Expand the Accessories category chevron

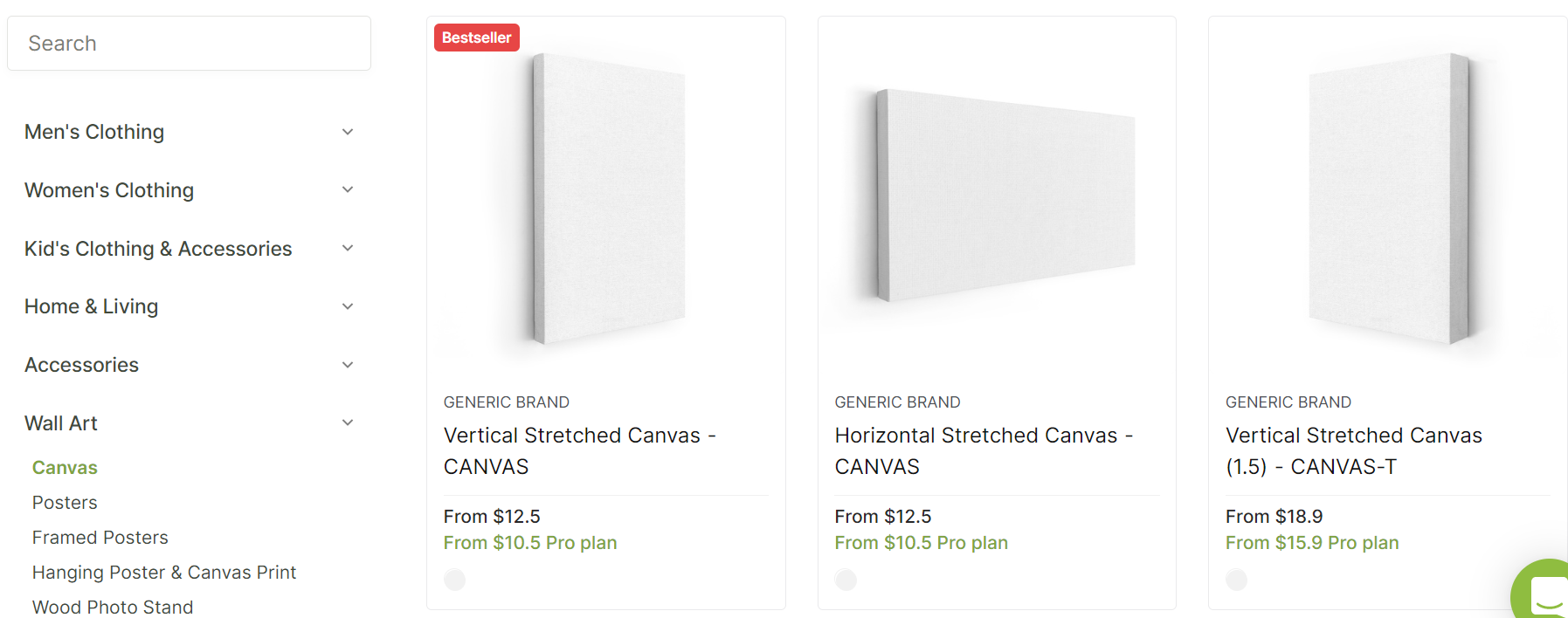pyautogui.click(x=348, y=365)
